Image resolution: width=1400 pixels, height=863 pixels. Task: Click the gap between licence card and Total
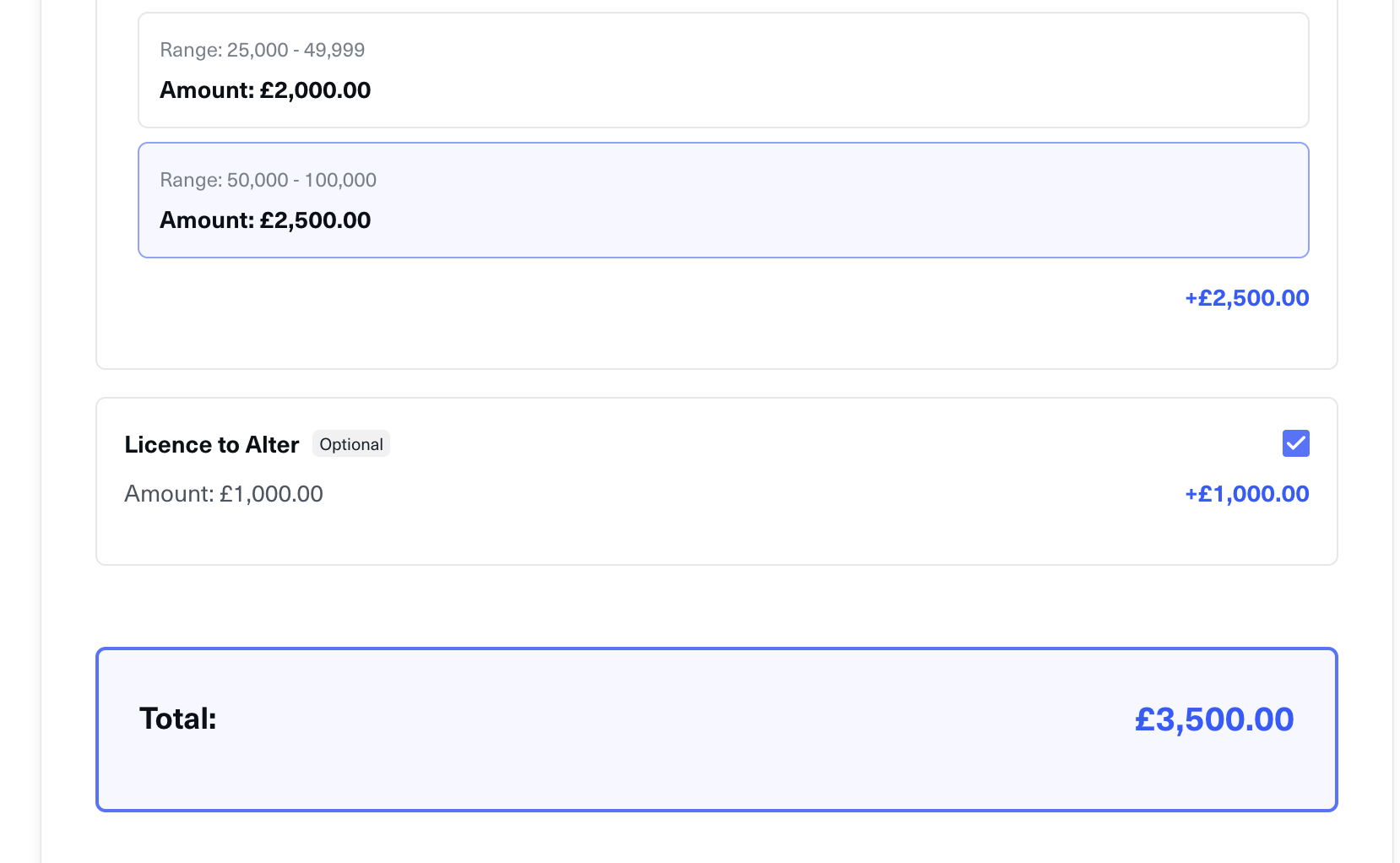click(718, 606)
